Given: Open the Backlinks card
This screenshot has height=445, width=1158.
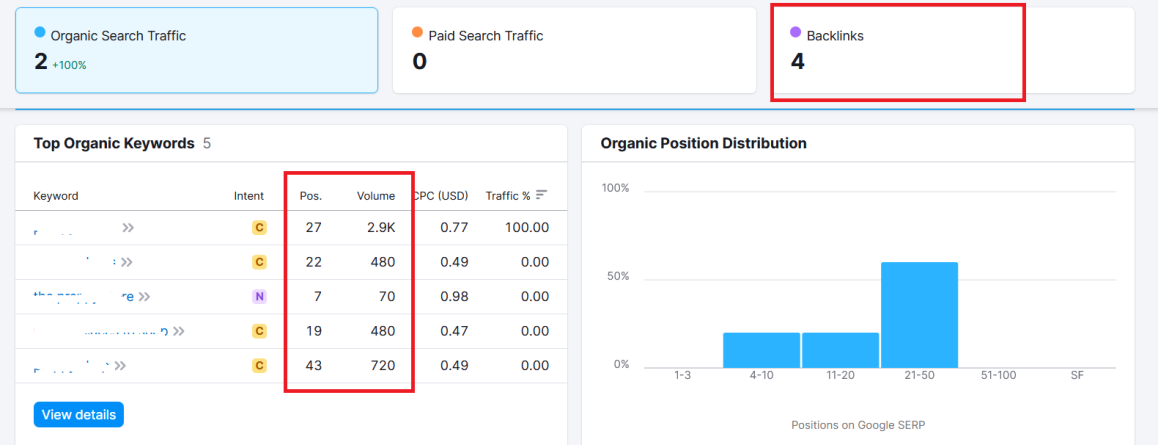Looking at the screenshot, I should click(953, 50).
